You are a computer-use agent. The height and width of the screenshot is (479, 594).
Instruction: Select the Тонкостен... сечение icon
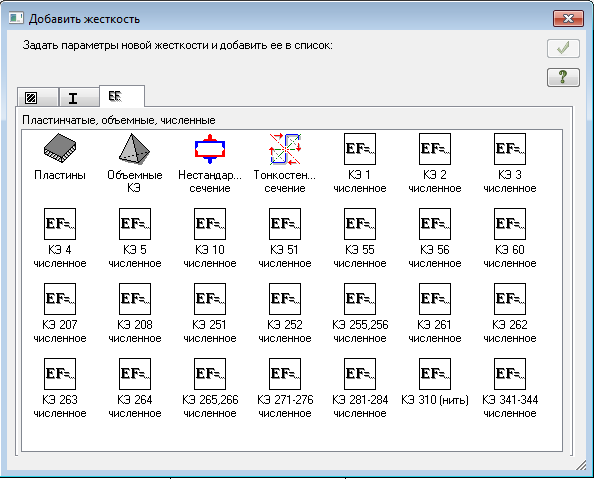pyautogui.click(x=285, y=149)
